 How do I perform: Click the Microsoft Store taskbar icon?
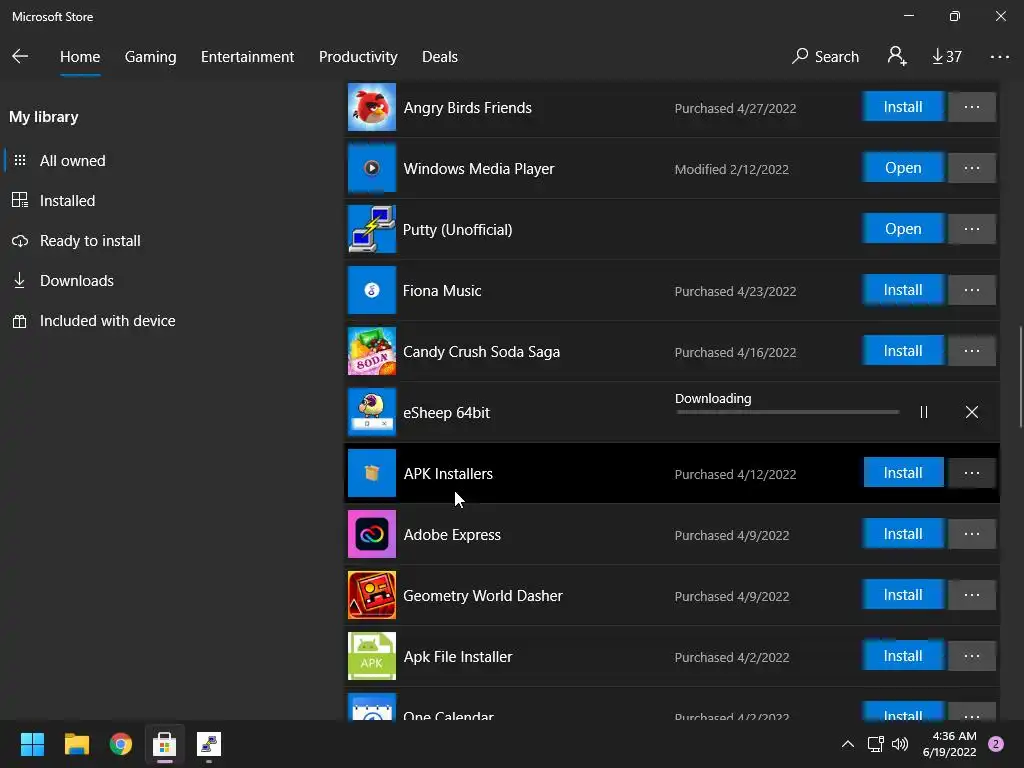[165, 744]
